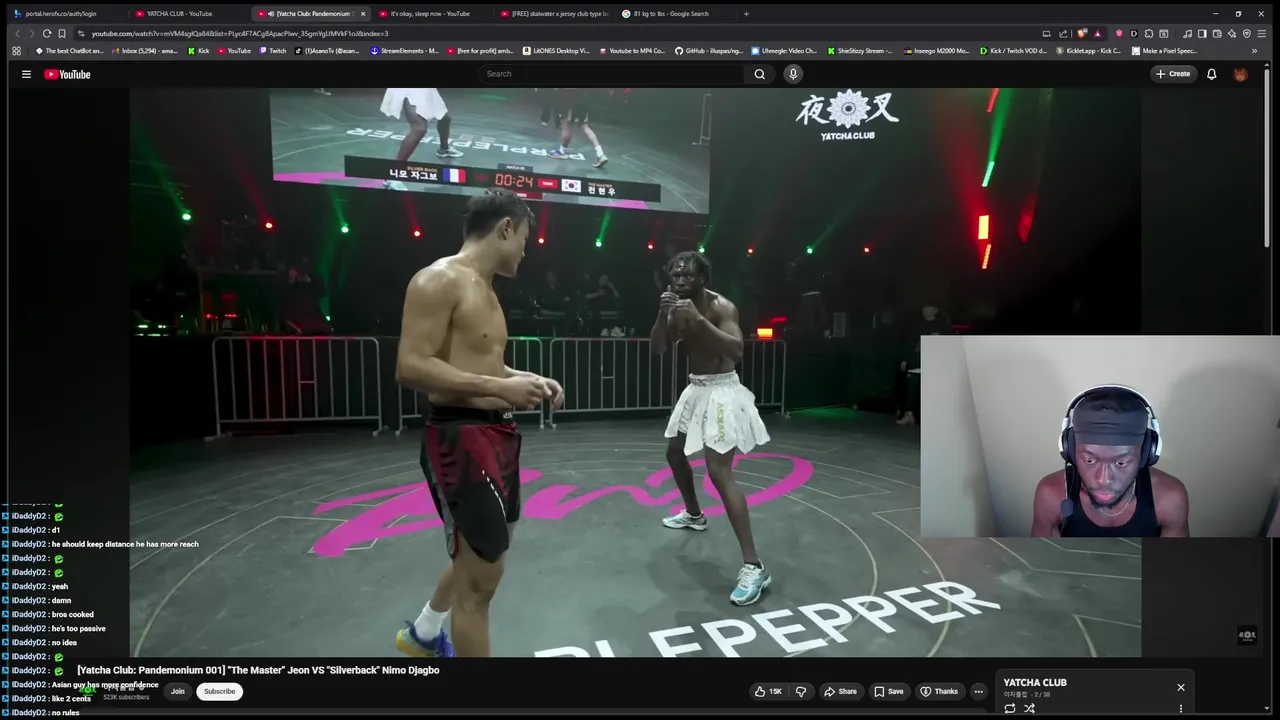
Task: Open the Make a Pixel Speech bookmark
Action: click(x=1165, y=51)
